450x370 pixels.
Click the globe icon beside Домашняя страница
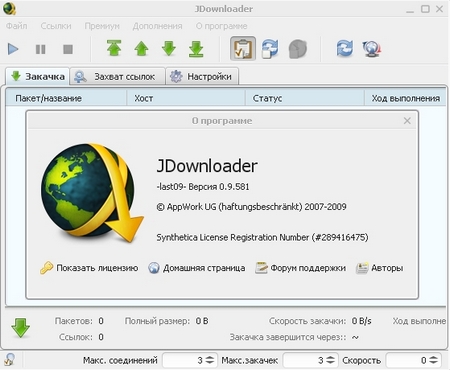(154, 268)
